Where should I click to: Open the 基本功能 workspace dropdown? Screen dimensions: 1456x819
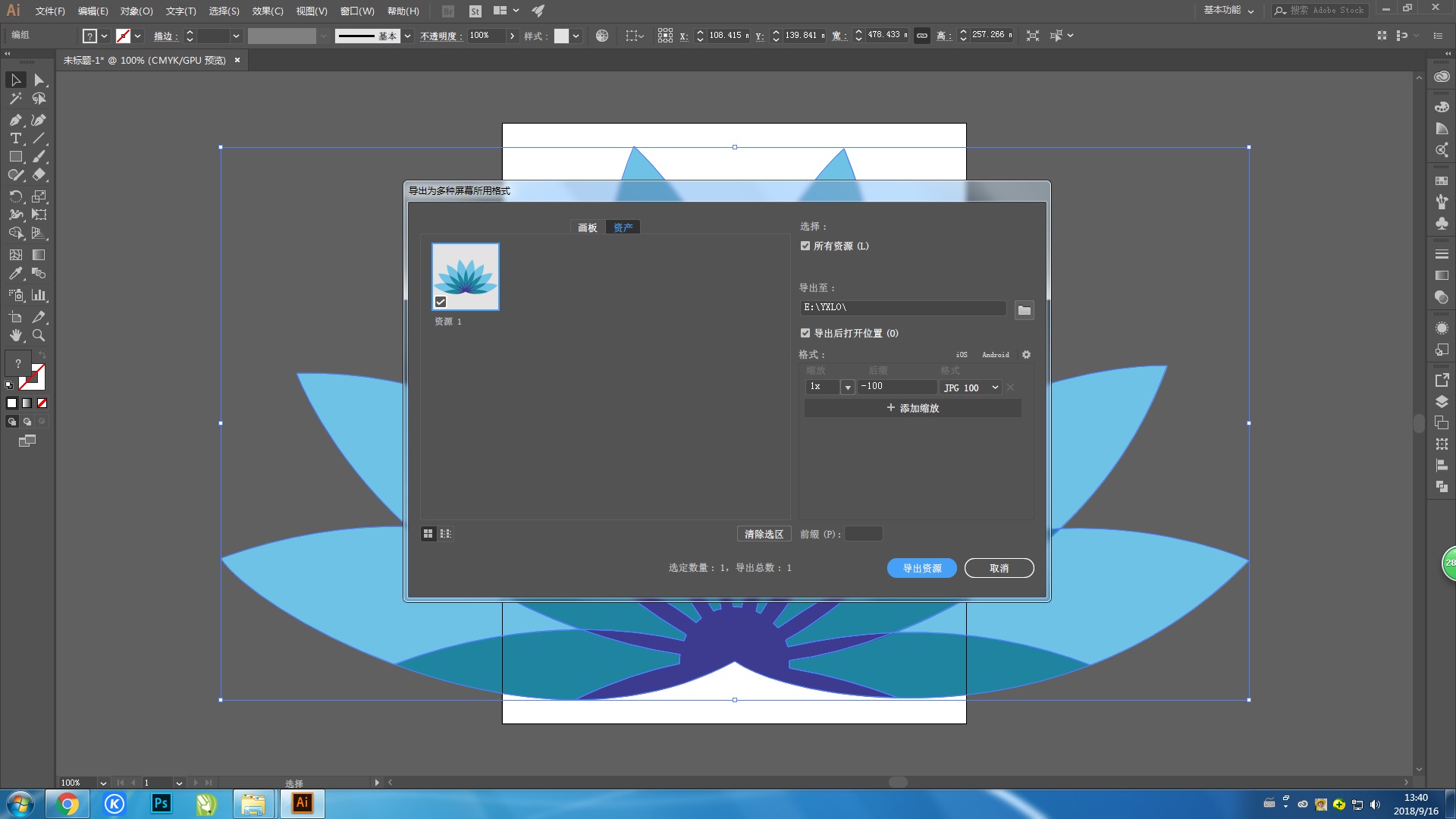1228,11
